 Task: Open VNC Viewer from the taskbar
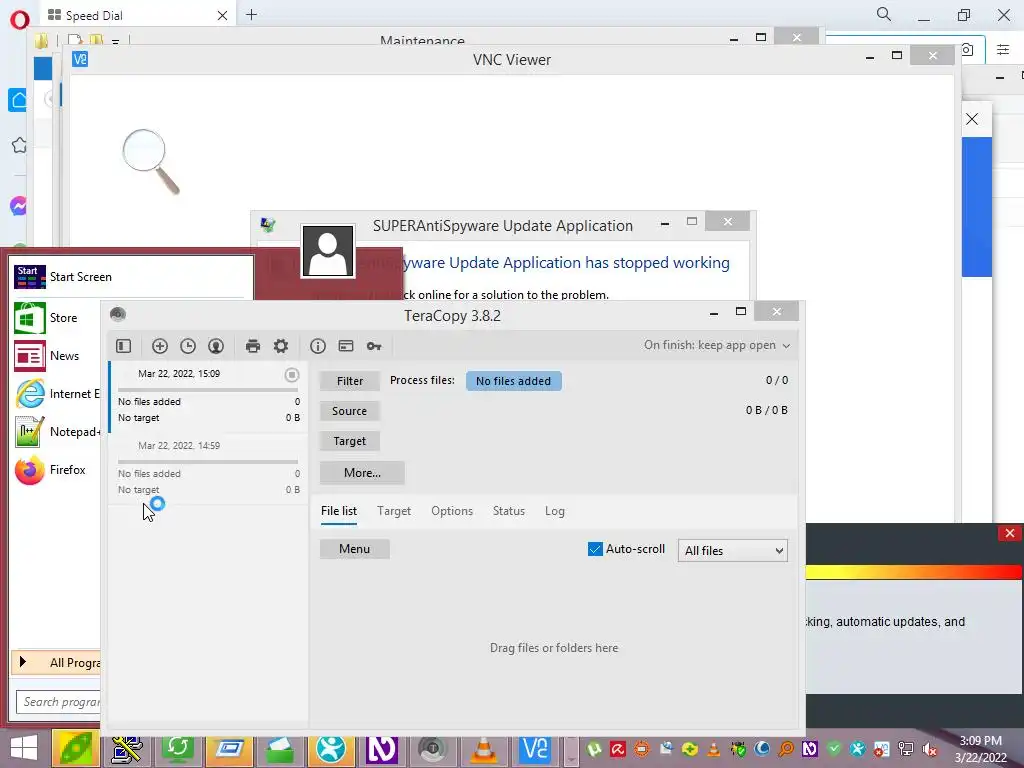pyautogui.click(x=535, y=750)
